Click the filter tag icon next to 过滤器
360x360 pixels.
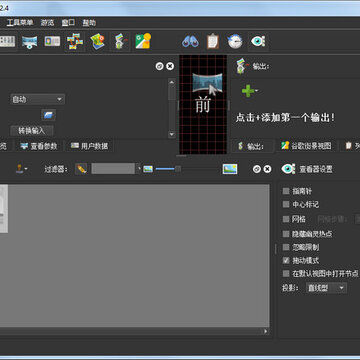(x=81, y=169)
